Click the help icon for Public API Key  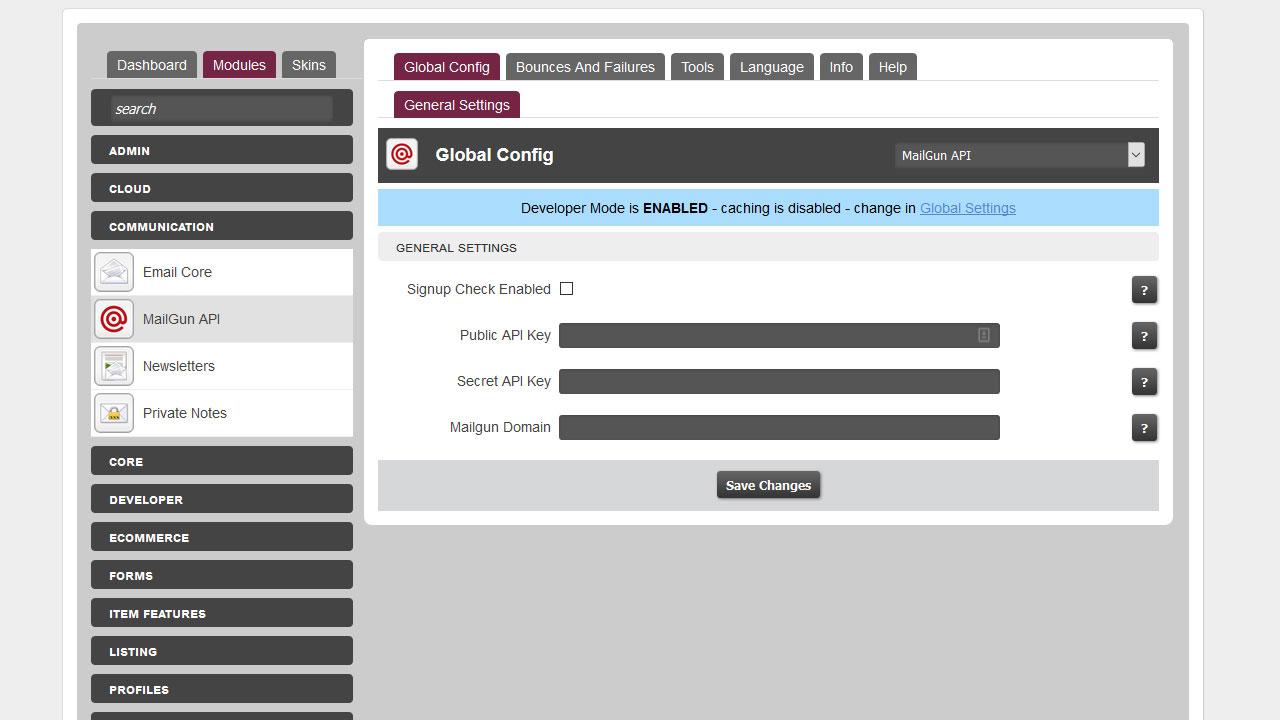(1144, 336)
